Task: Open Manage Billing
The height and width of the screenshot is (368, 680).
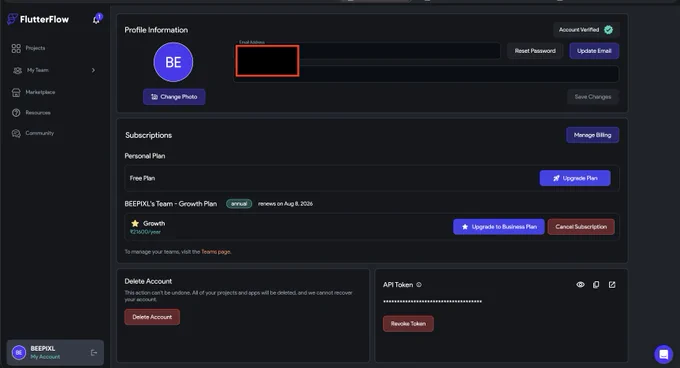Action: (592, 135)
